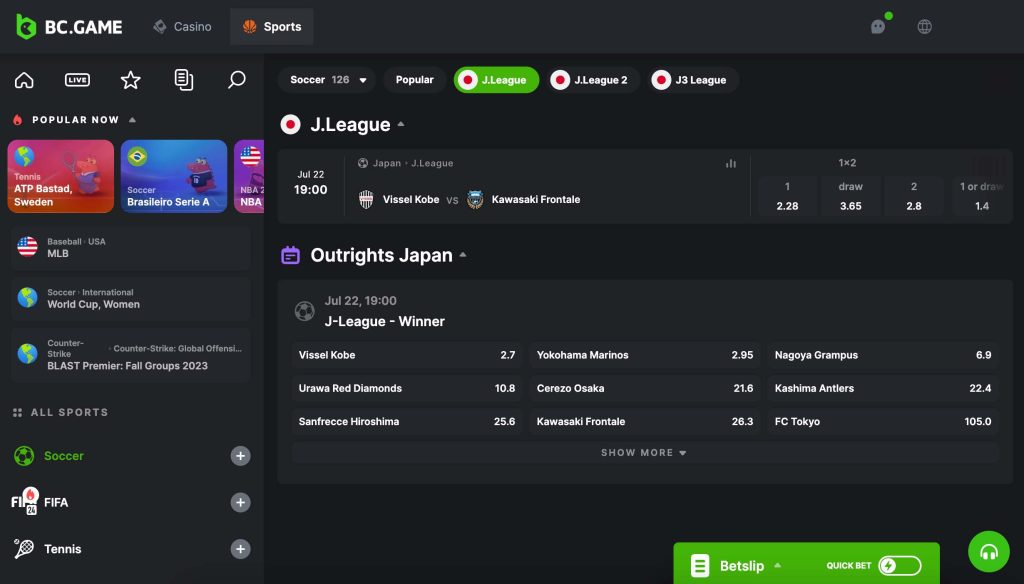Screen dimensions: 1024x584
Task: Expand FIFA with plus button
Action: tap(240, 502)
